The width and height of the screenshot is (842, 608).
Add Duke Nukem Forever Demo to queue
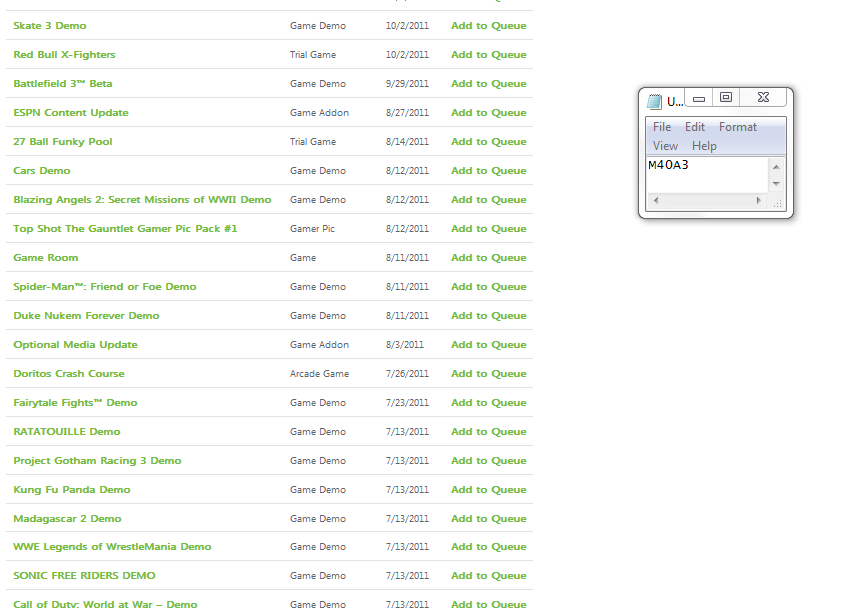489,316
